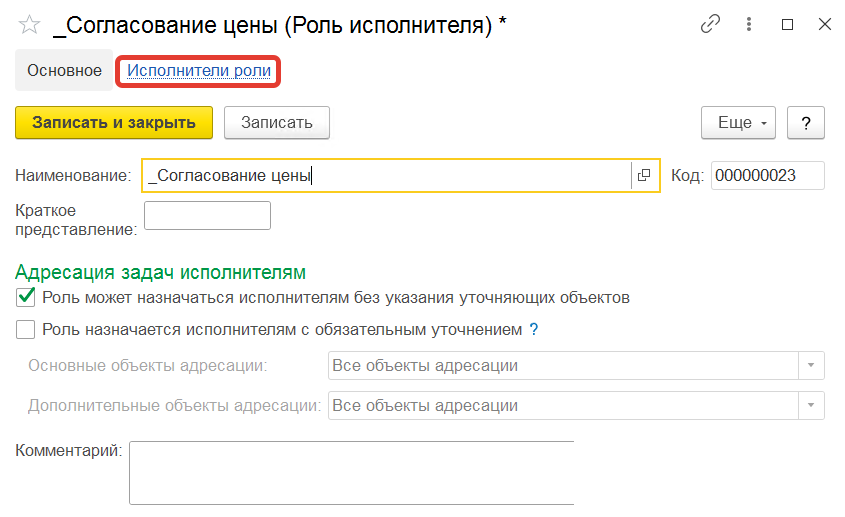Click into the Краткое представление field

207,216
